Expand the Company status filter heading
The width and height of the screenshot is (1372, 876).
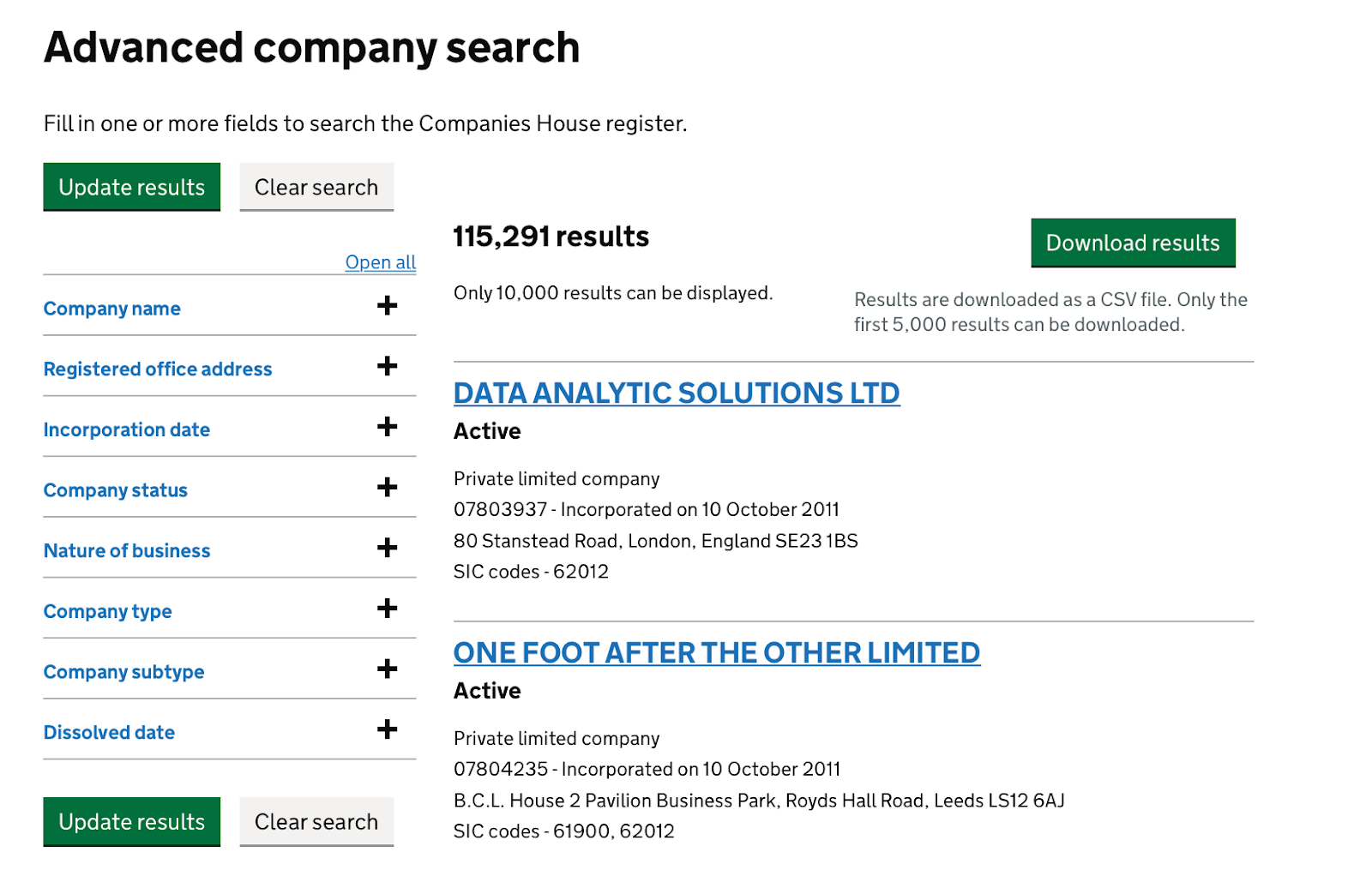point(116,490)
